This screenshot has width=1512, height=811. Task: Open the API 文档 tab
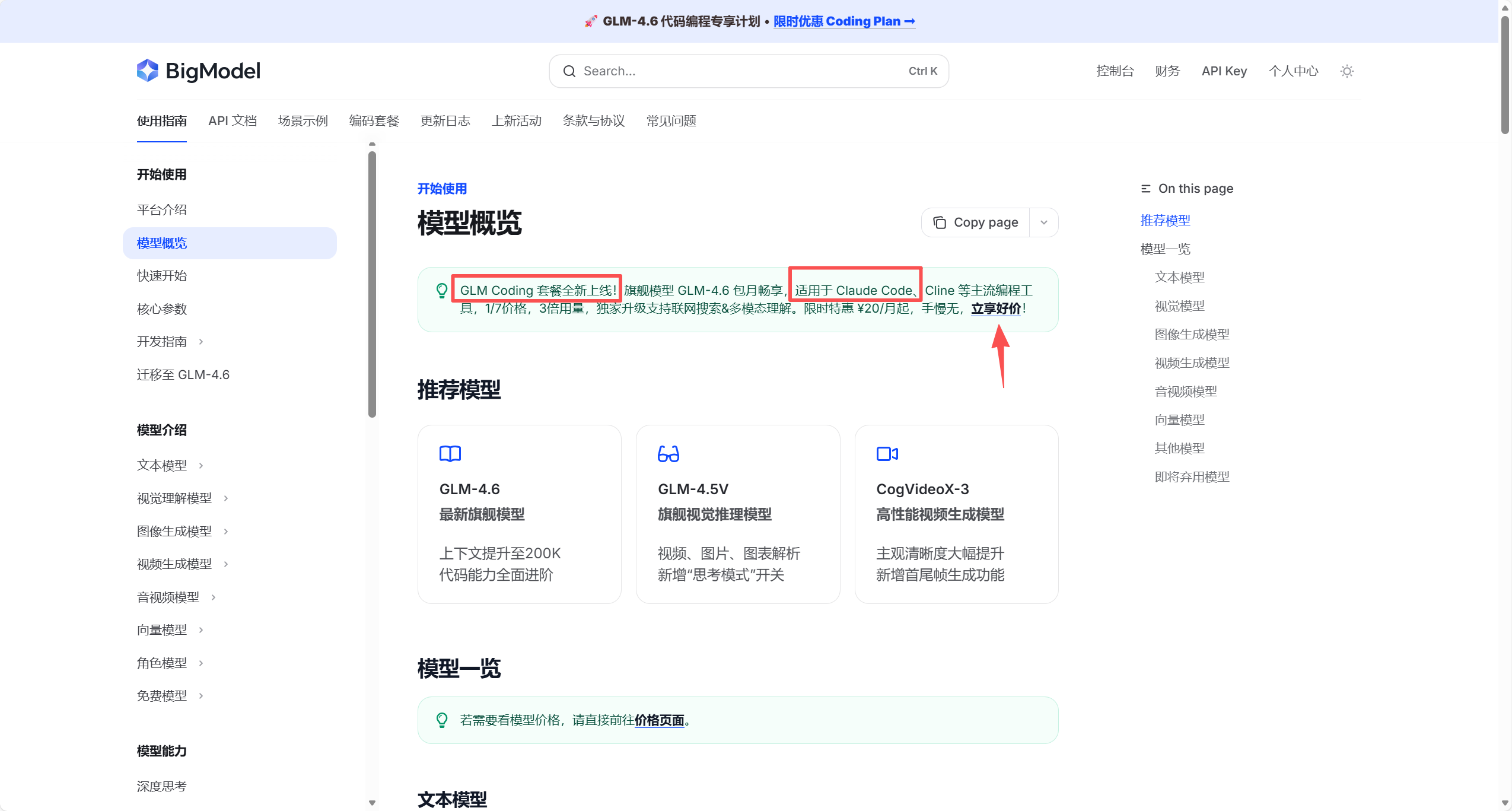[x=233, y=121]
